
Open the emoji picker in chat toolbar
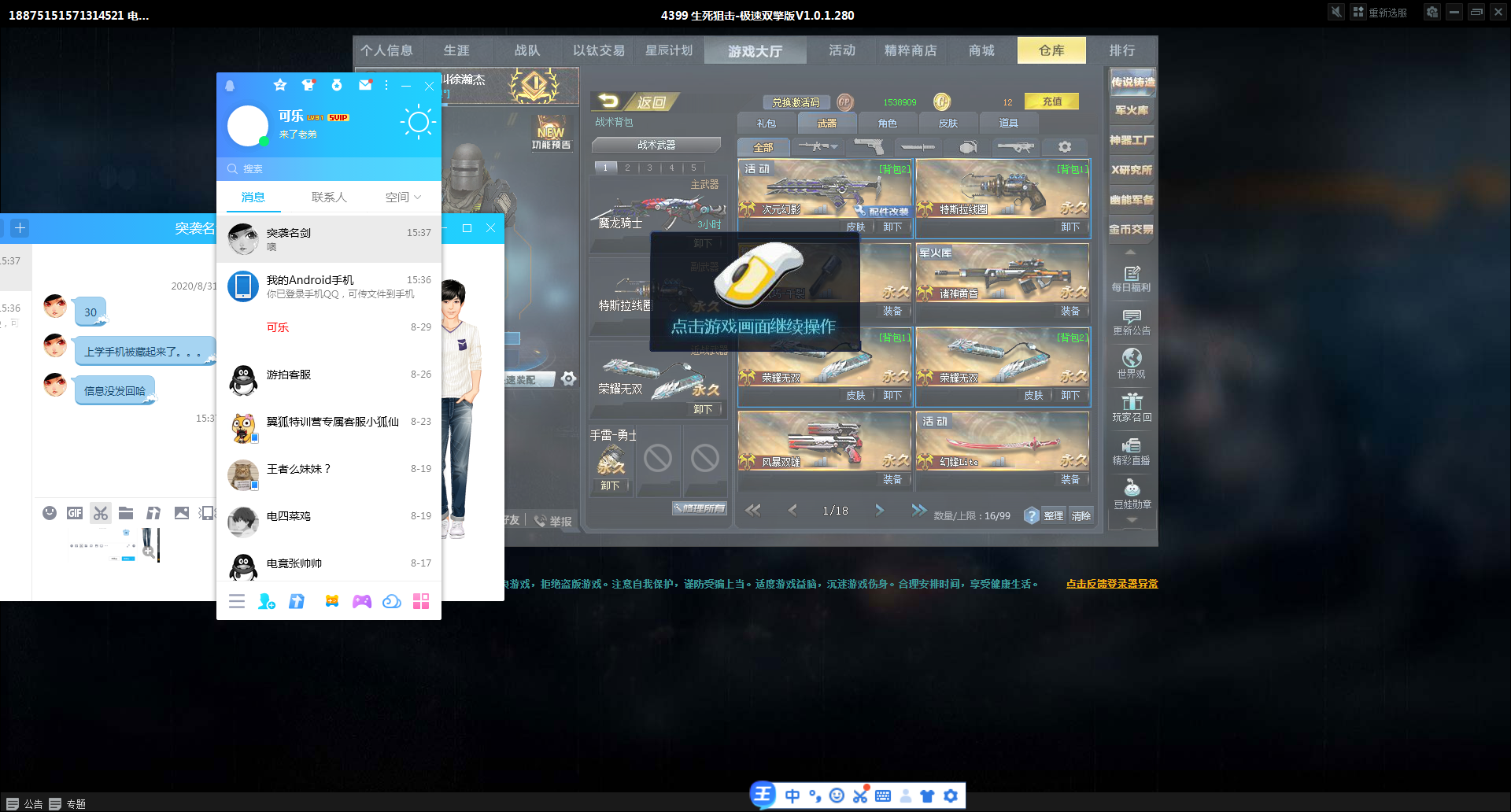point(50,513)
